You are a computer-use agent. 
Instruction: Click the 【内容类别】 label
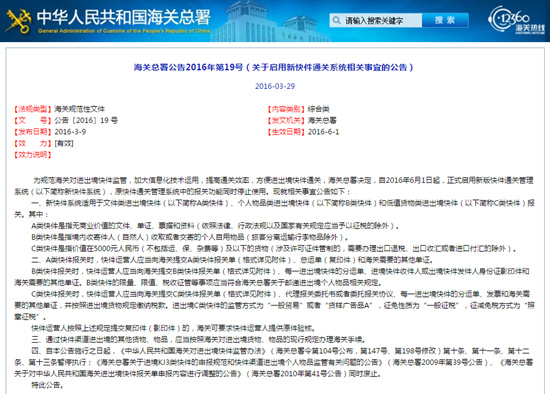point(286,109)
